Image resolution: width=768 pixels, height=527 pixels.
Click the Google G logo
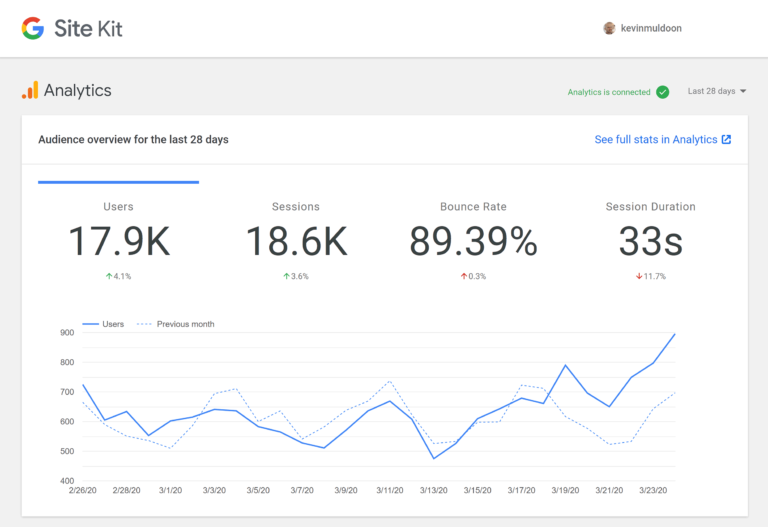coord(33,28)
